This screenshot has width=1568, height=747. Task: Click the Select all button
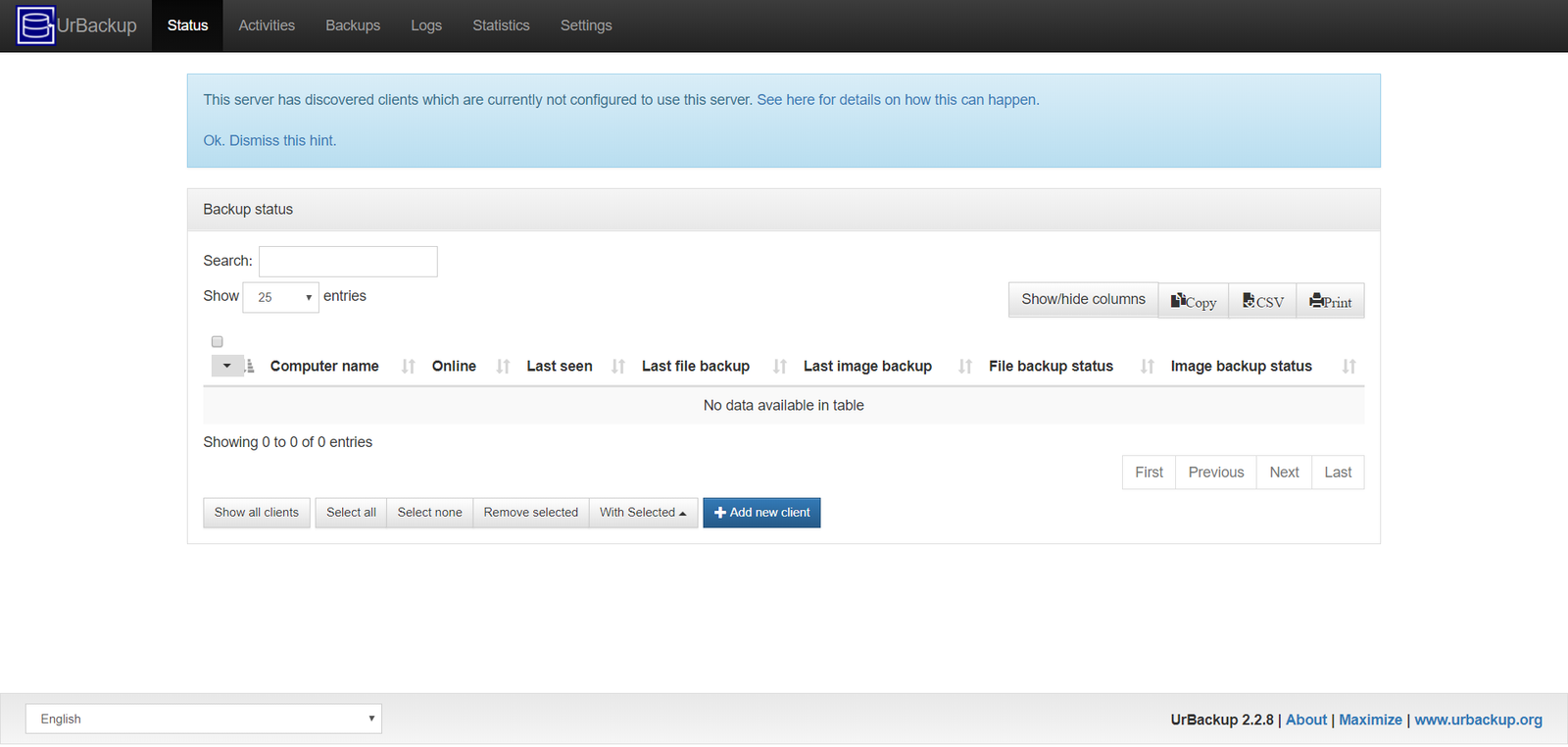tap(351, 513)
